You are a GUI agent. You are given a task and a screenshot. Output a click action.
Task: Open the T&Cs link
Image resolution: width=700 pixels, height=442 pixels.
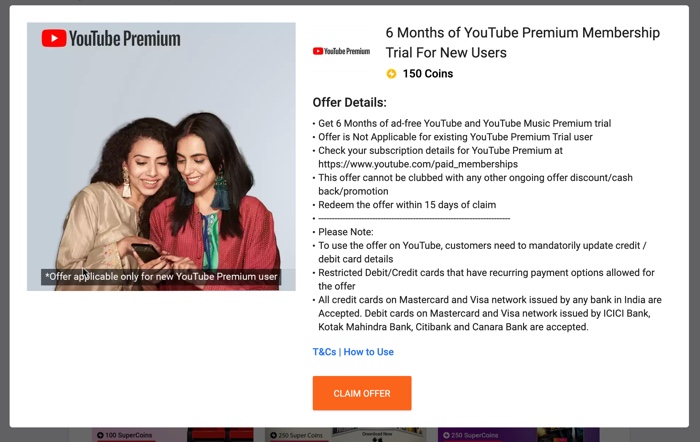(x=324, y=352)
